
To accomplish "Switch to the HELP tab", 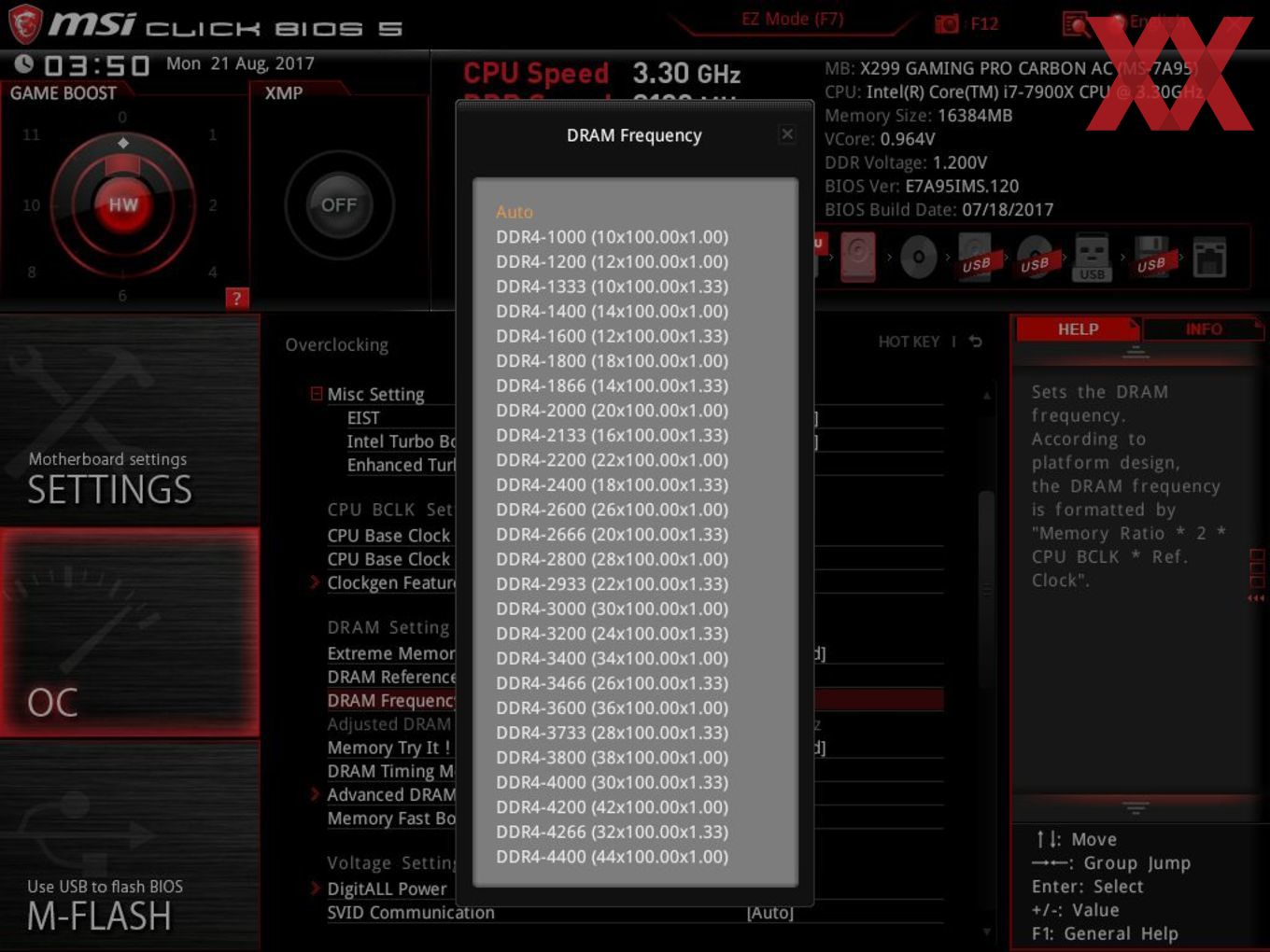I will (1078, 329).
